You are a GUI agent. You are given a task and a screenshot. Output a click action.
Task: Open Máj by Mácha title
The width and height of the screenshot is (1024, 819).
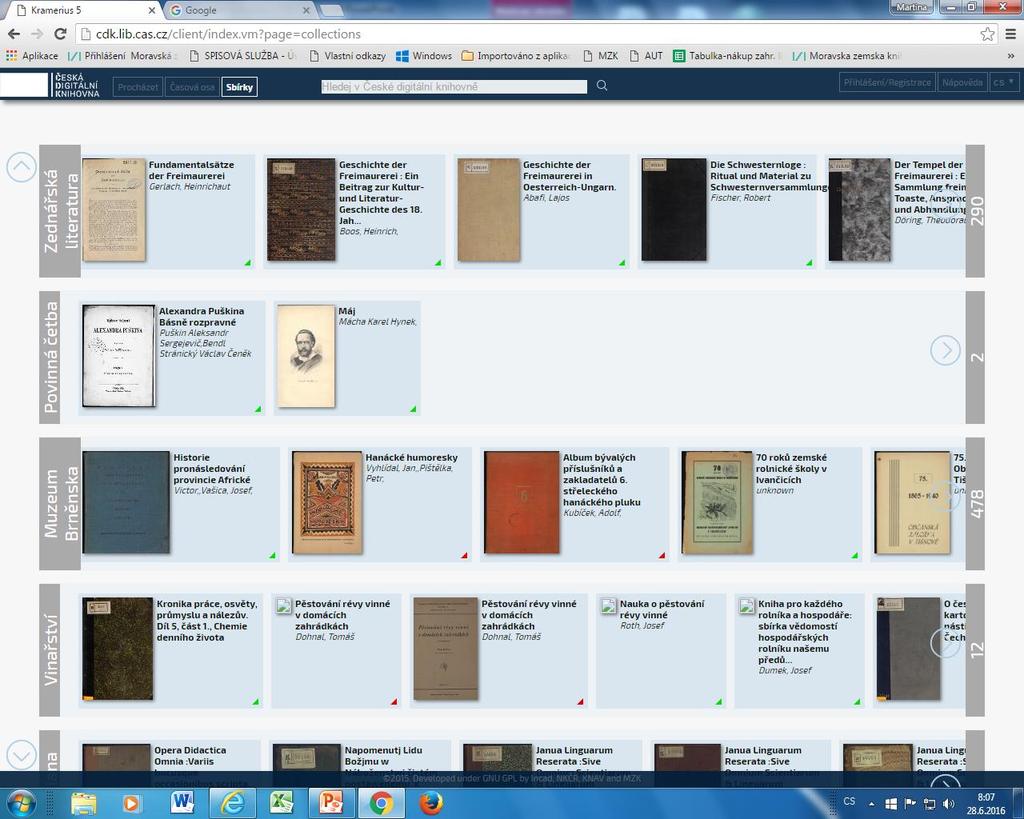point(346,311)
